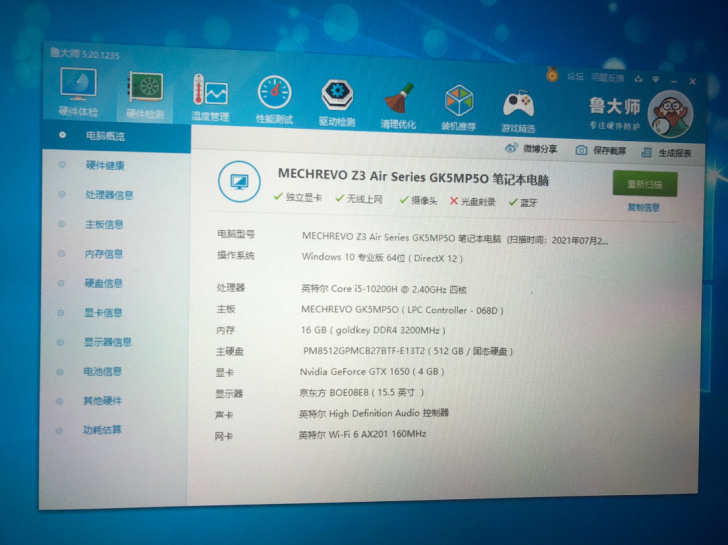Open the title bar dropdown menu triangle
The width and height of the screenshot is (728, 545).
[x=656, y=79]
